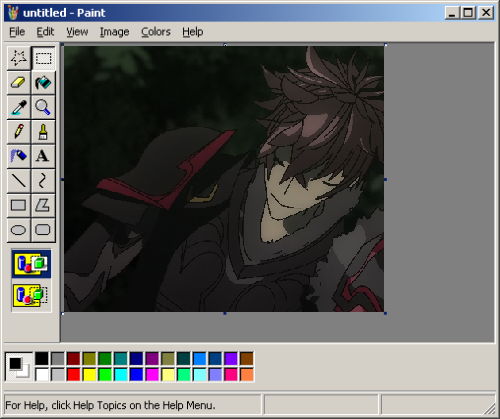Select the Pencil tool

coord(19,131)
